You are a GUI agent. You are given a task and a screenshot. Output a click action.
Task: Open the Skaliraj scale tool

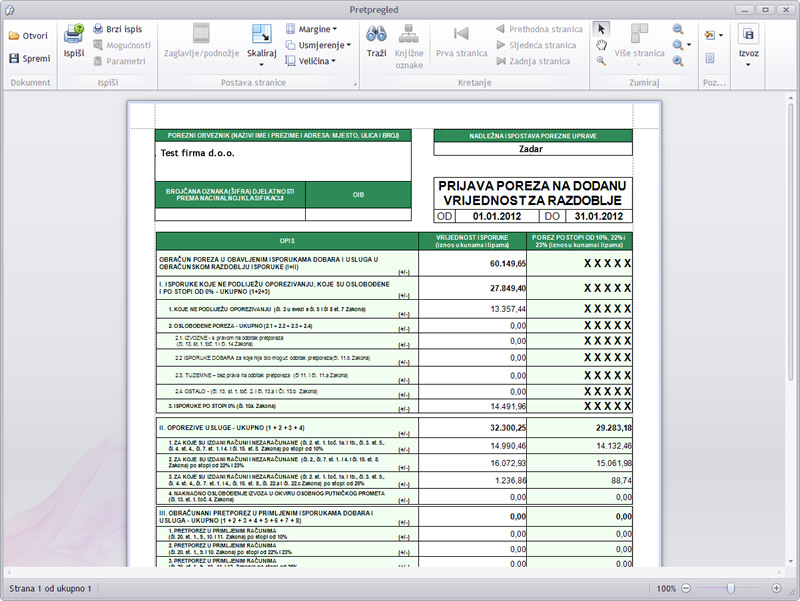262,35
